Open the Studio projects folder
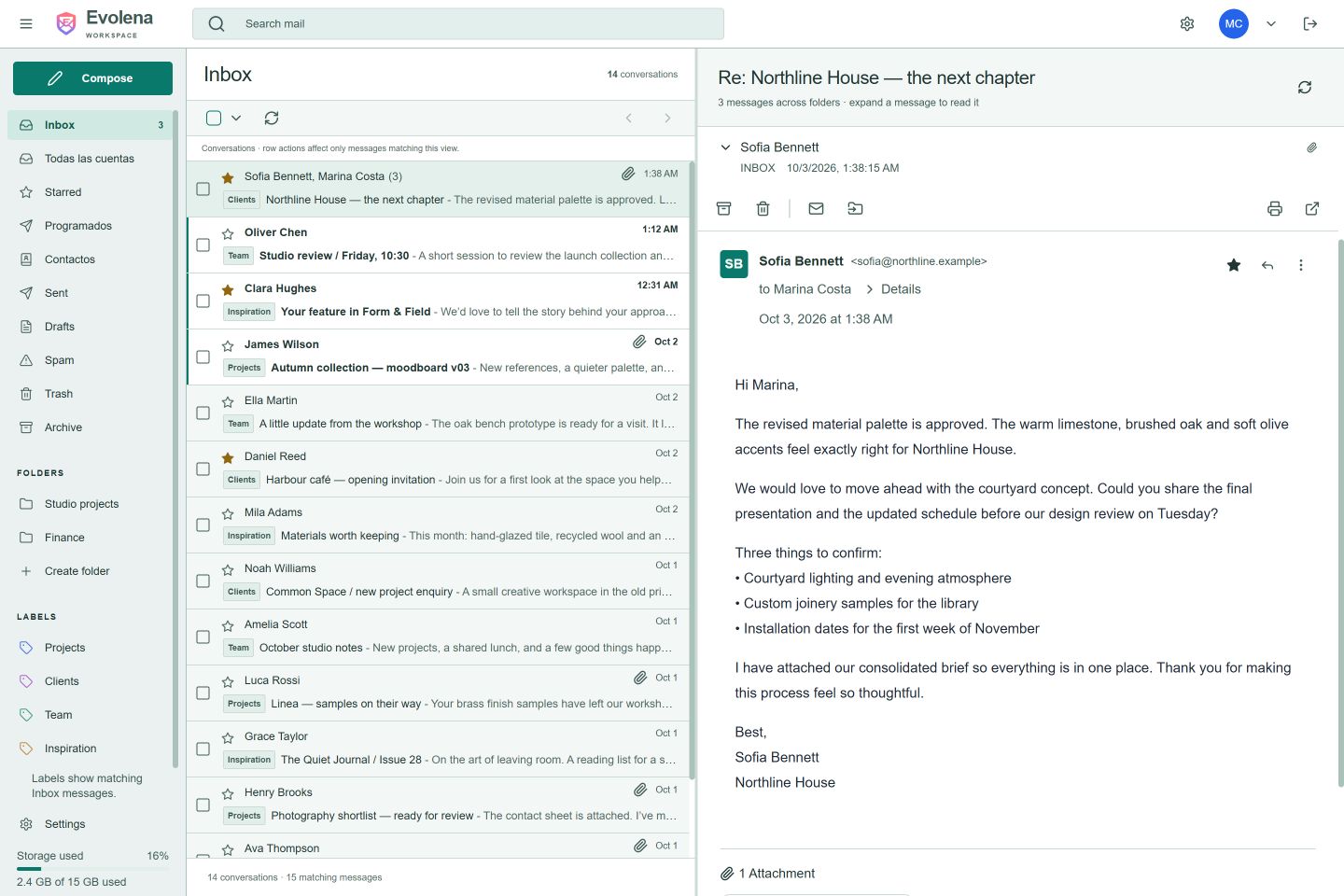Viewport: 1344px width, 896px height. (x=90, y=504)
